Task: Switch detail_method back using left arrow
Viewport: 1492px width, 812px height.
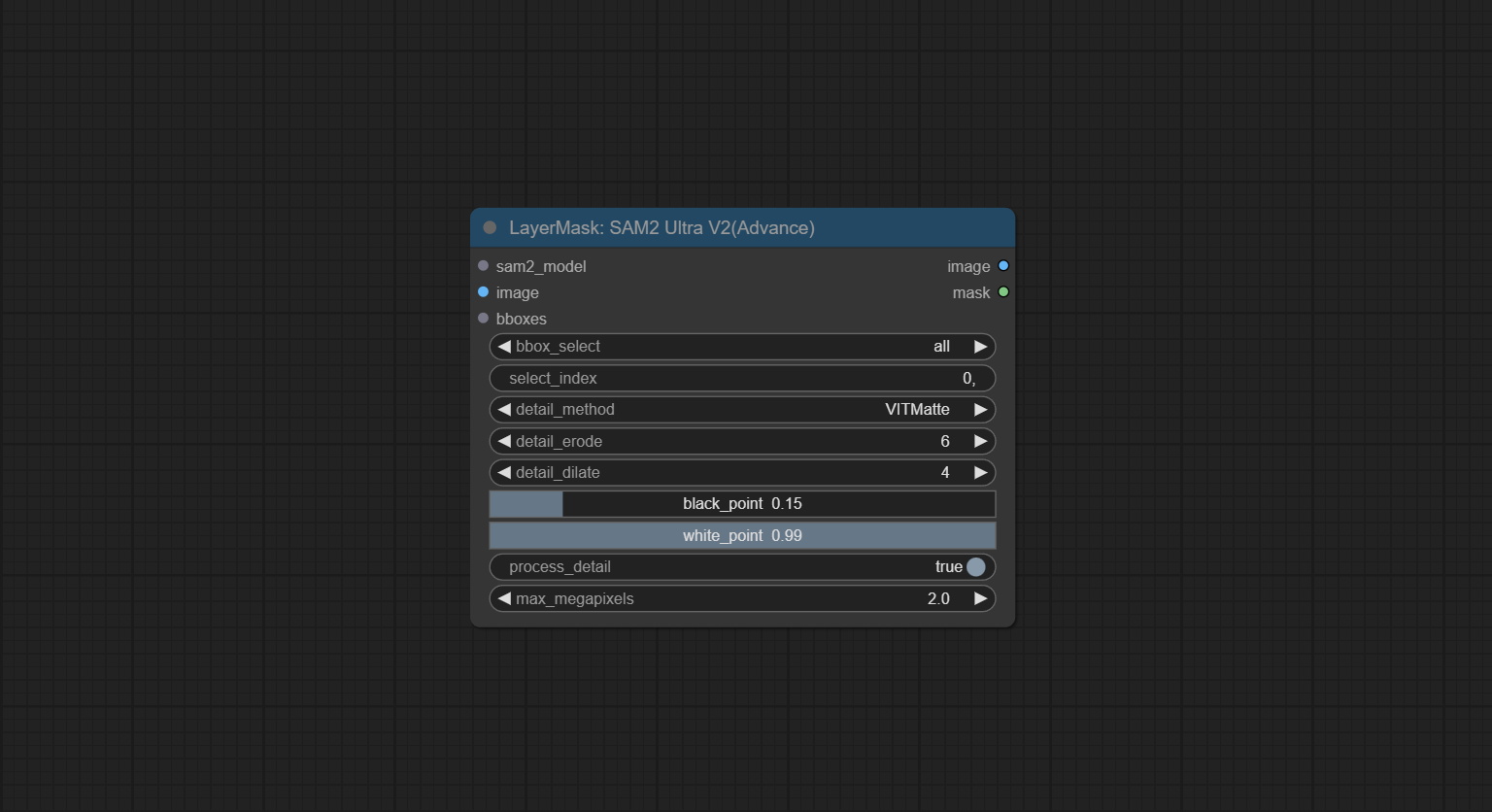Action: pyautogui.click(x=504, y=410)
